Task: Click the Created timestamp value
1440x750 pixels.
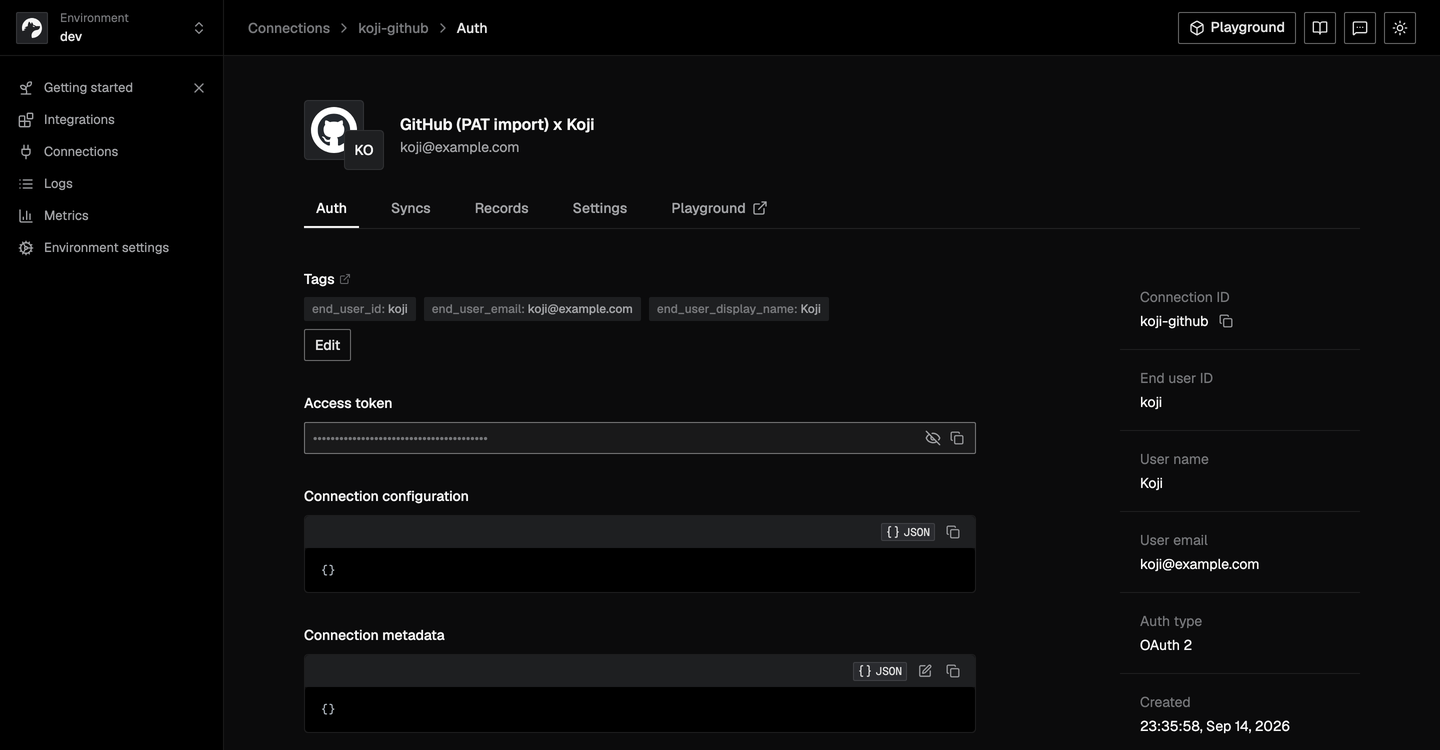Action: click(1215, 726)
